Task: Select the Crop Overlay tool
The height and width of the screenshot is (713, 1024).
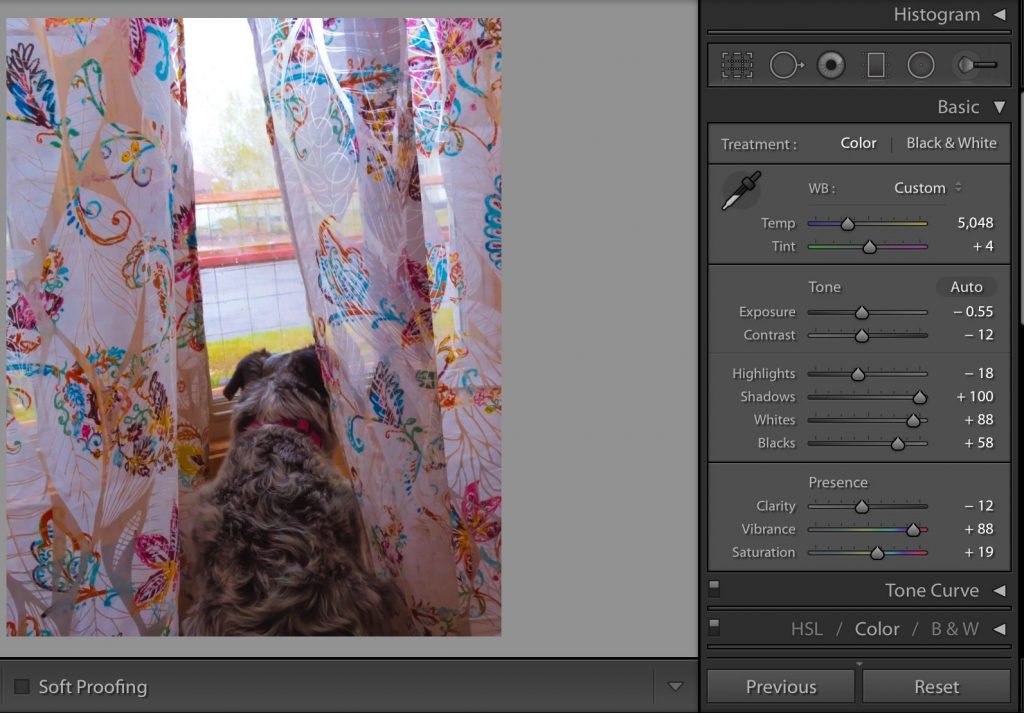Action: pos(736,65)
